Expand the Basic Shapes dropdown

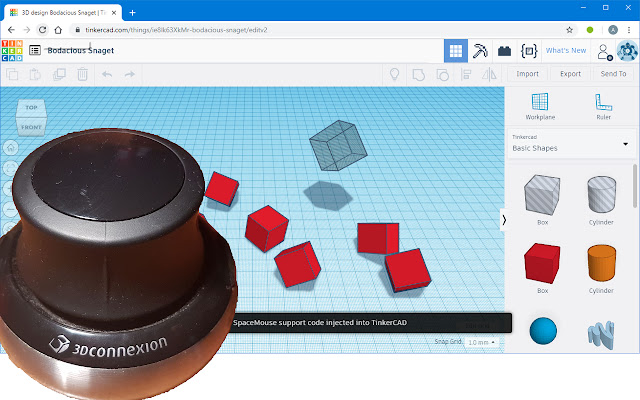572,144
